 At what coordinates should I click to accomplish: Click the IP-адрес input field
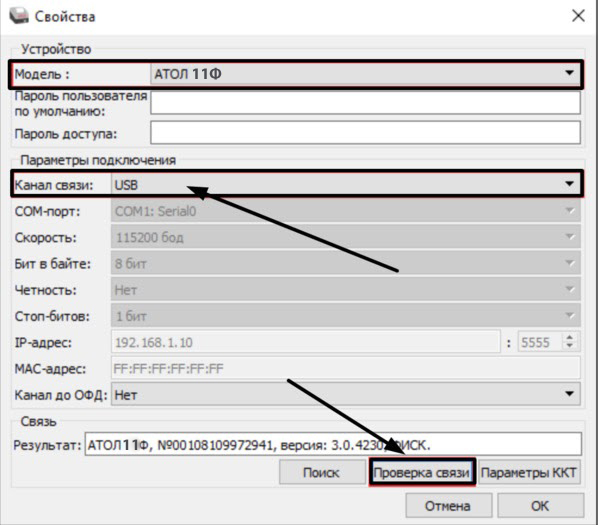point(304,342)
